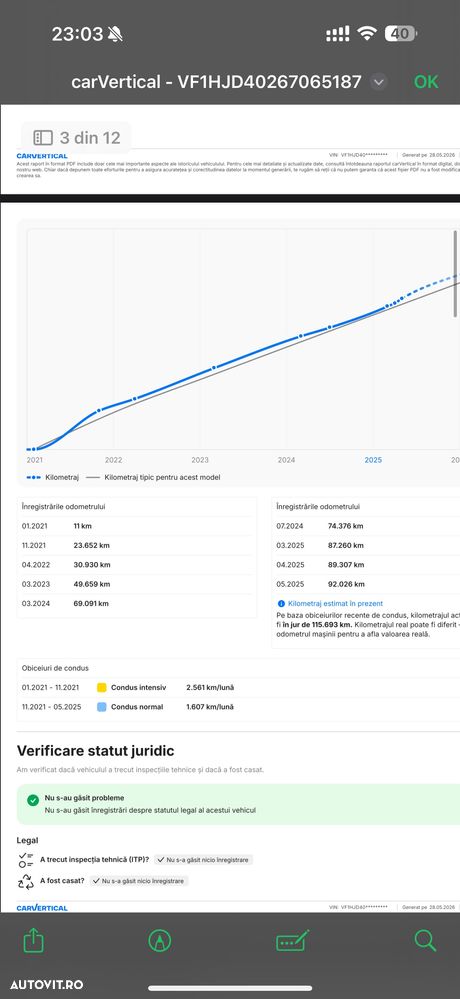Select the 01.2021 11 km odometer row
The height and width of the screenshot is (999, 460).
[137, 526]
